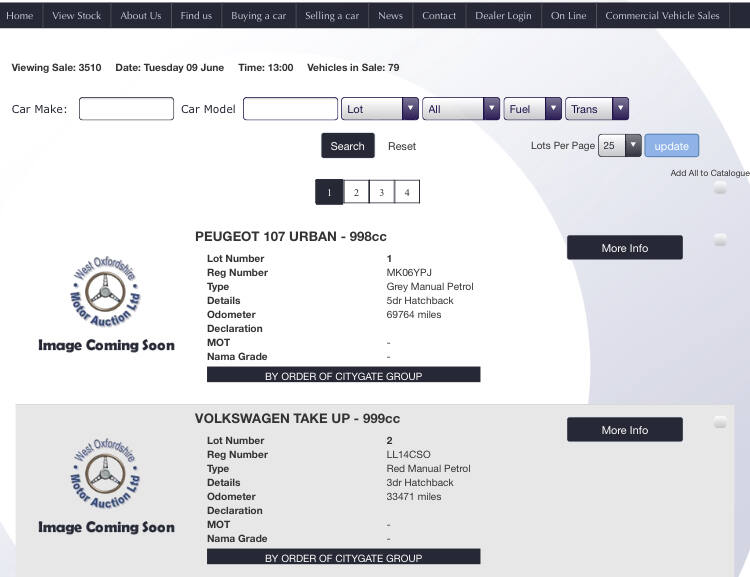The width and height of the screenshot is (750, 577).
Task: Click 33471 miles odometer value
Action: [414, 496]
